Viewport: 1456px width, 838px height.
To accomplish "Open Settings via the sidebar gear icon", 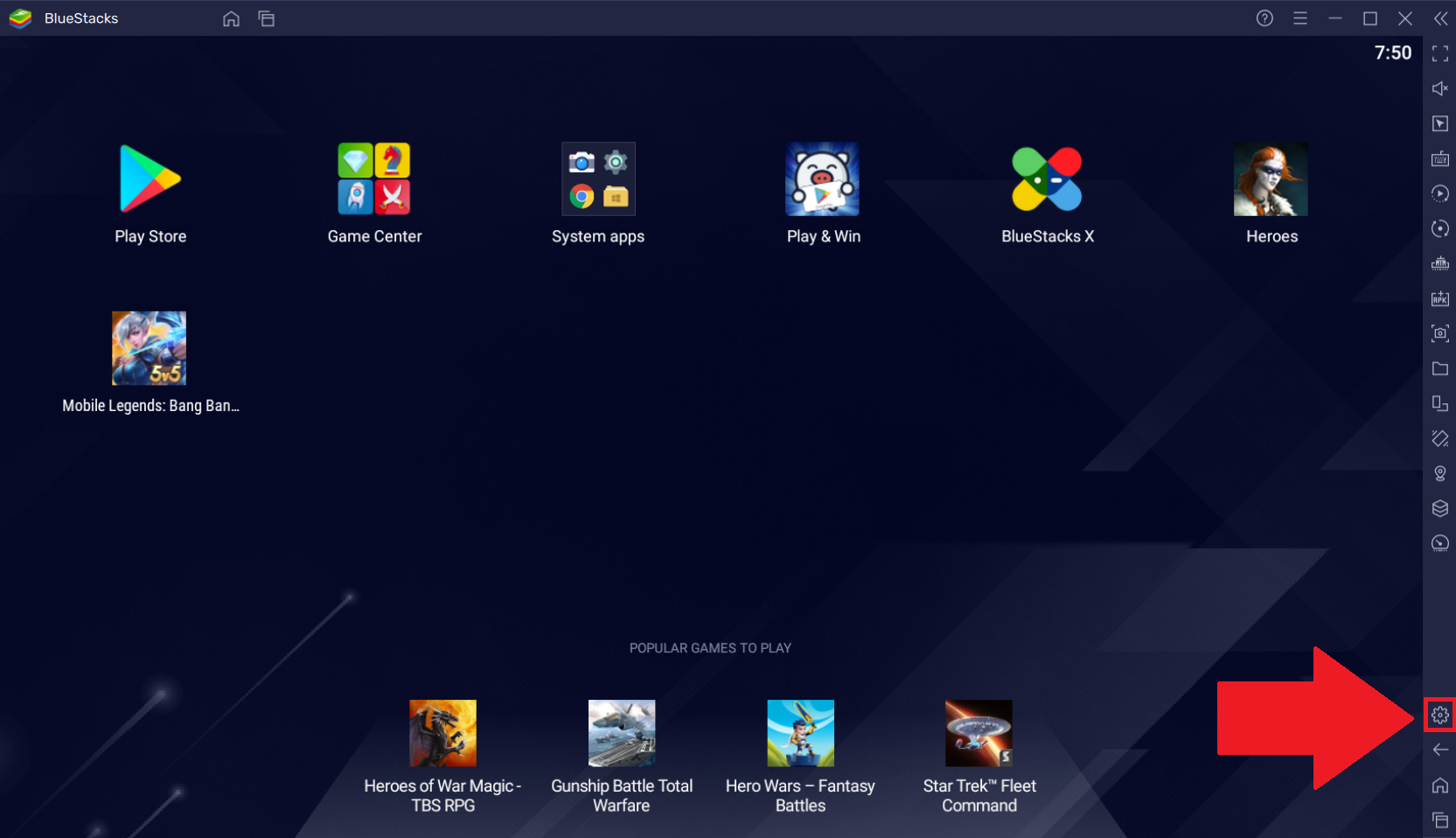I will click(1440, 716).
